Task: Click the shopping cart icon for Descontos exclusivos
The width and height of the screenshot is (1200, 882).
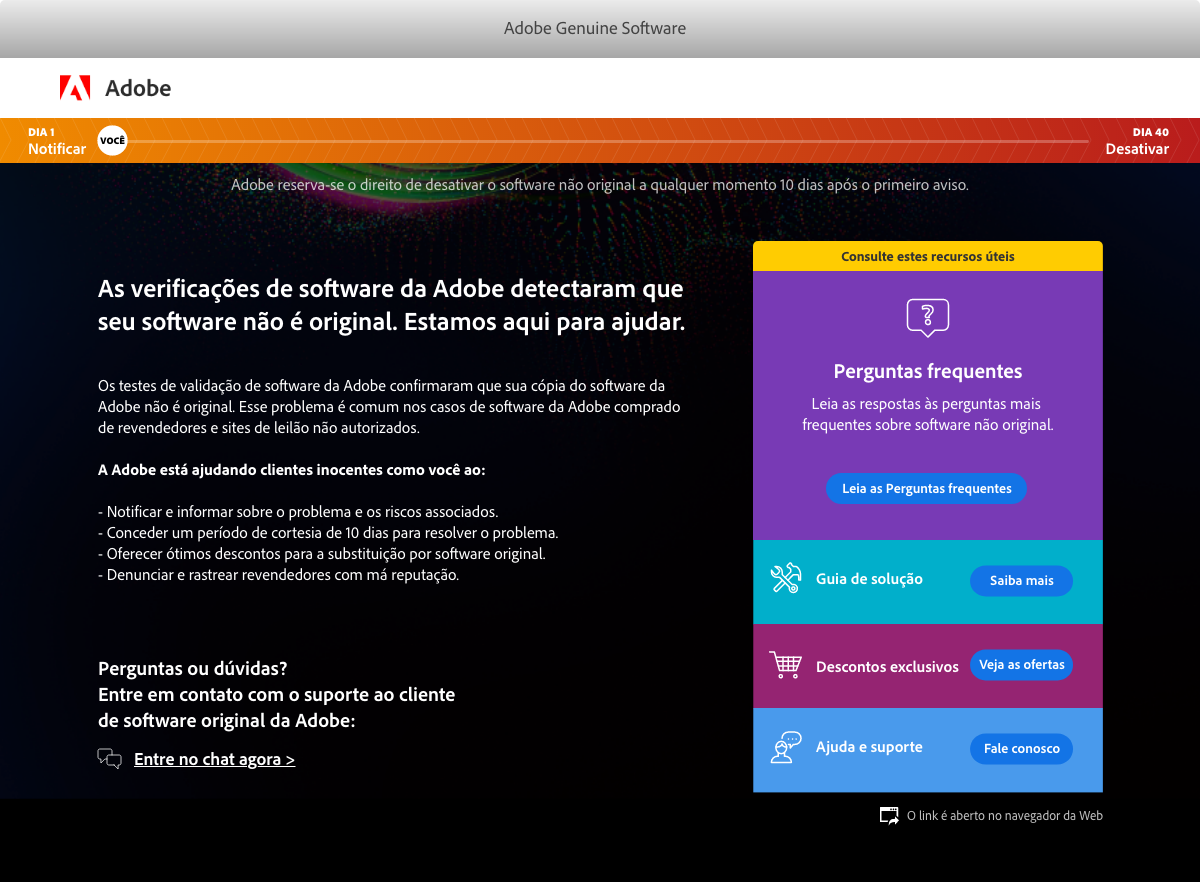Action: tap(786, 665)
